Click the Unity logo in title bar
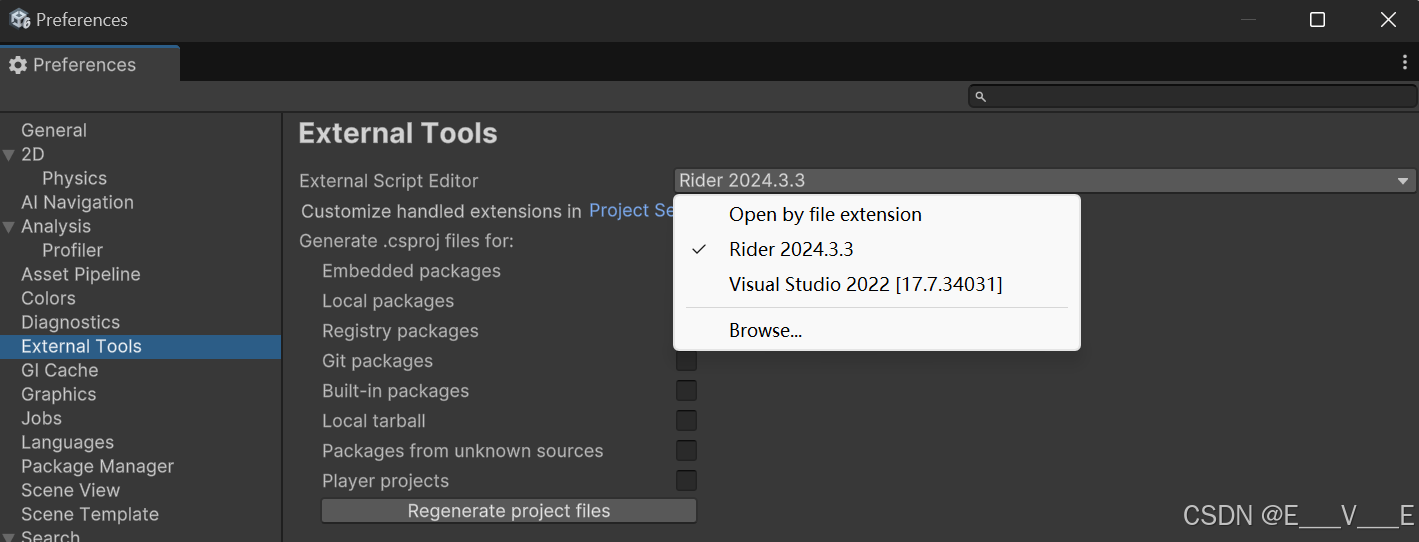The height and width of the screenshot is (542, 1419). coord(20,19)
